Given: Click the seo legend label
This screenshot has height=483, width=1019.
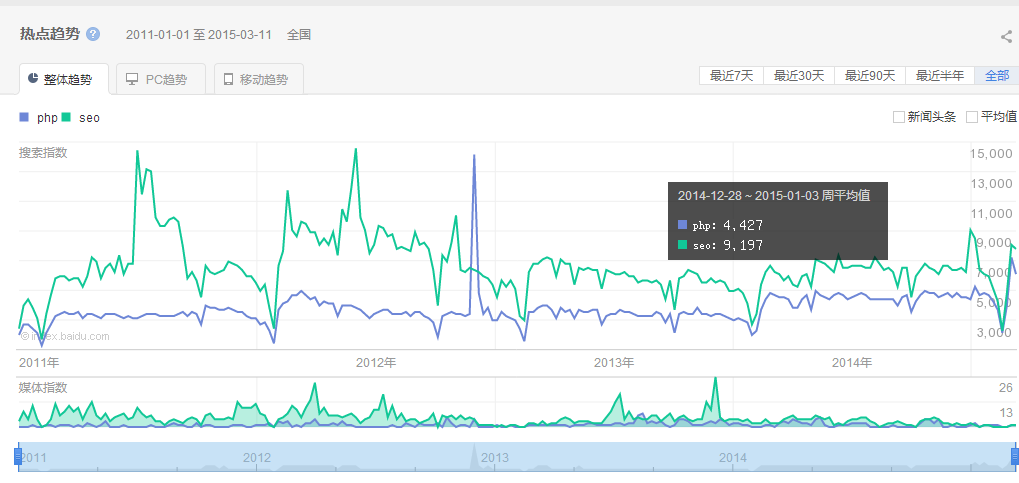Looking at the screenshot, I should tap(89, 118).
